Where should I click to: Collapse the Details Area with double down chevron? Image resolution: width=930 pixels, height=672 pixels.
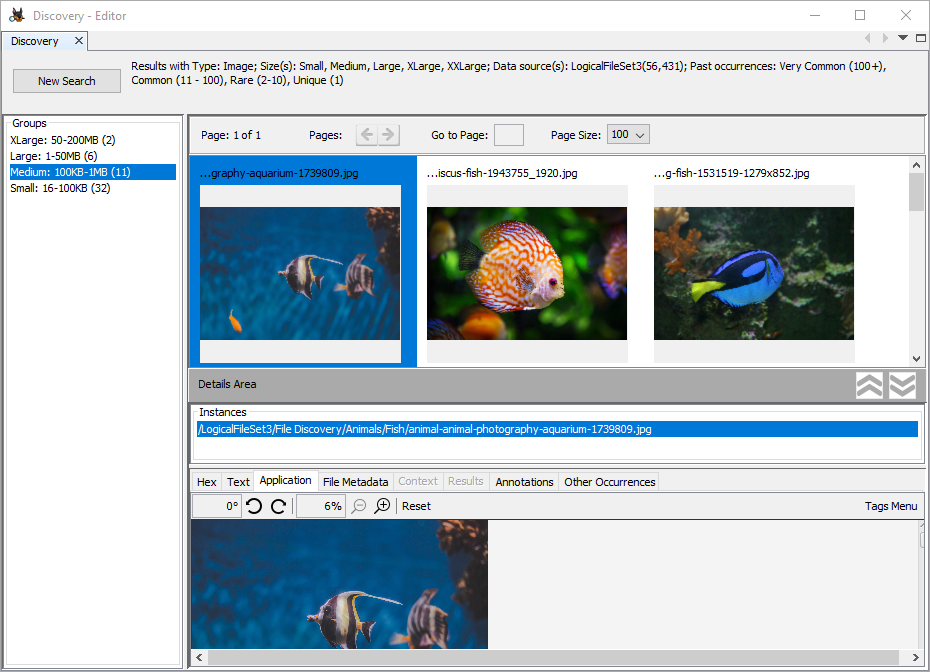pos(901,384)
